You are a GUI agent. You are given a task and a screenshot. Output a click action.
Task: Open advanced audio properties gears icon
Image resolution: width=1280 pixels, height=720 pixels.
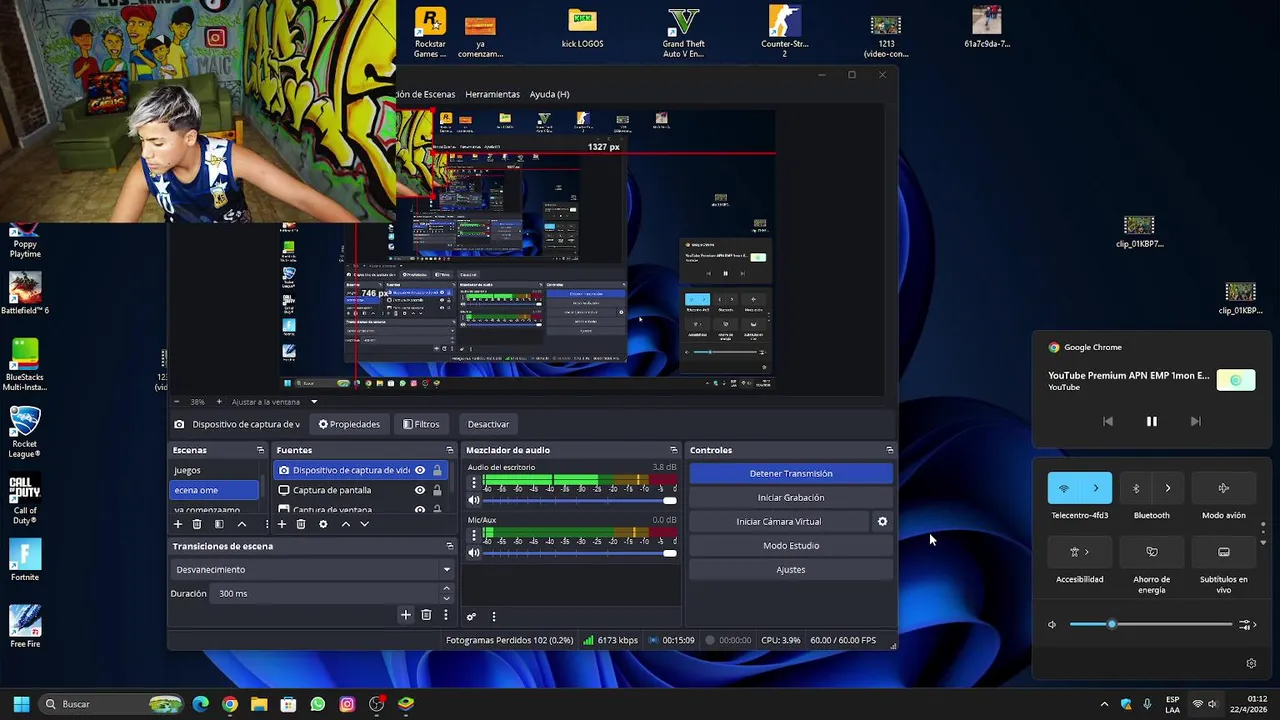[471, 616]
